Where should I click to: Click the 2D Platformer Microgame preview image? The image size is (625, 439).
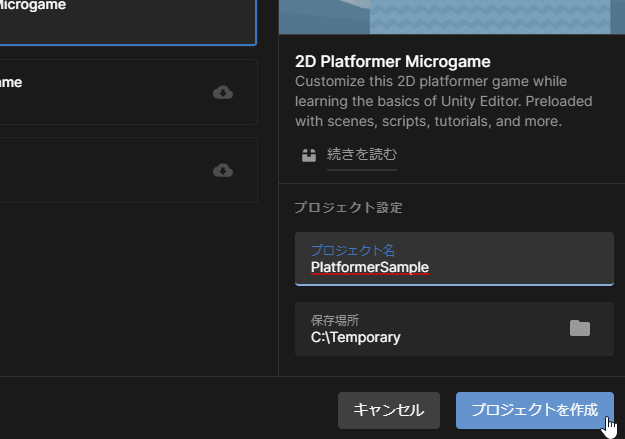[452, 17]
